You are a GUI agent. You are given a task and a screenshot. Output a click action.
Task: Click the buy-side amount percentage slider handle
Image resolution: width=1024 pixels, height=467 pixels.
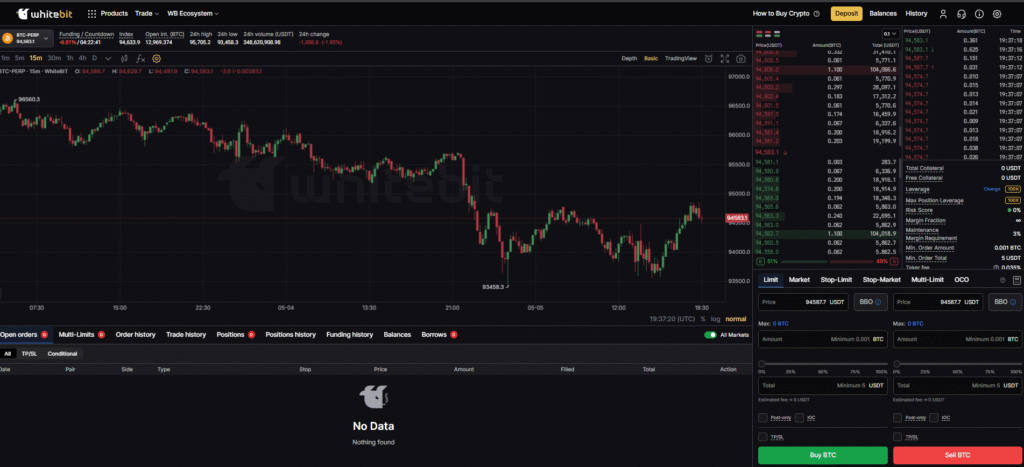point(761,363)
